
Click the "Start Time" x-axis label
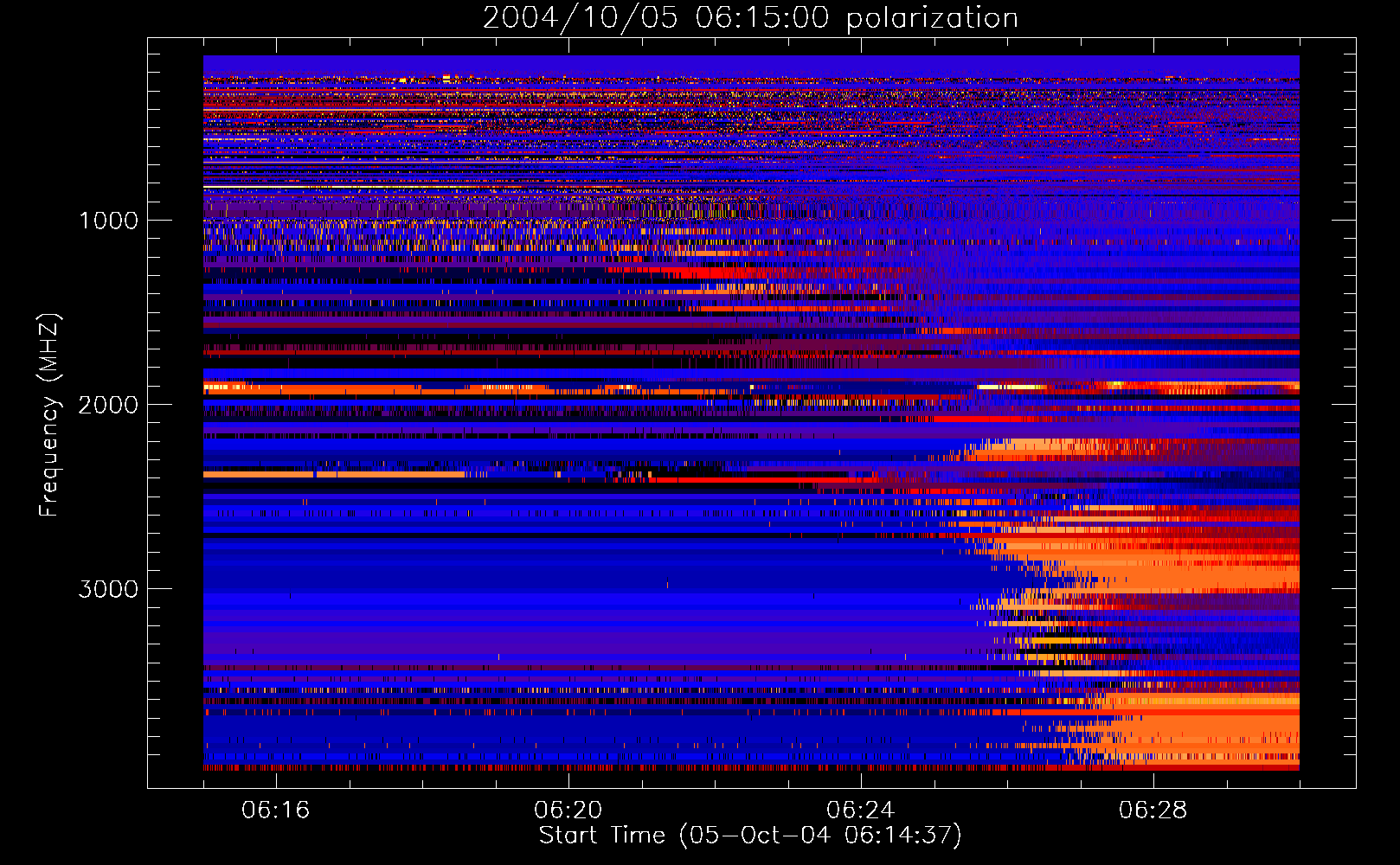click(x=602, y=836)
